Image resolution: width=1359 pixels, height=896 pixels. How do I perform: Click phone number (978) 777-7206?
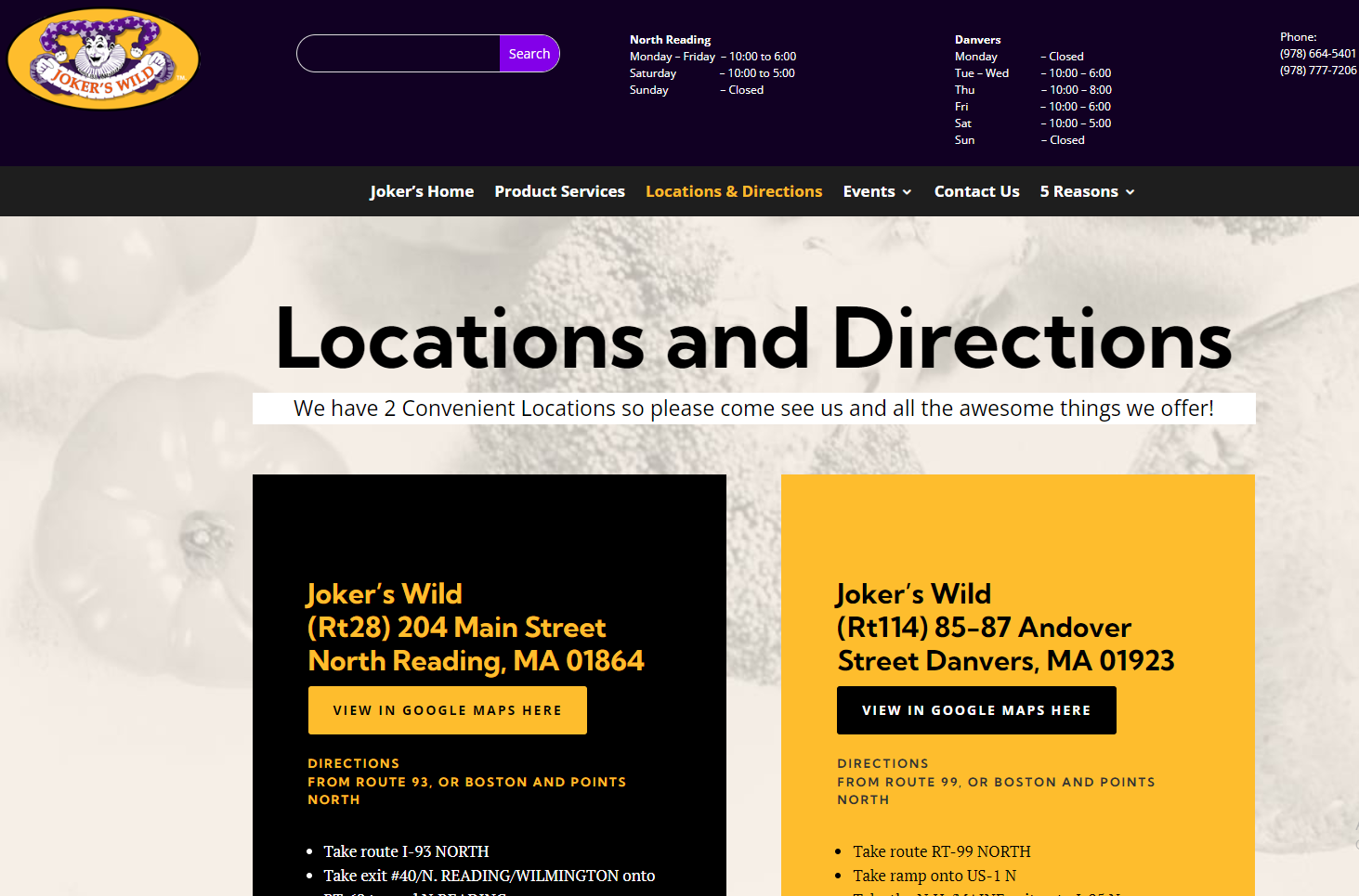point(1318,71)
